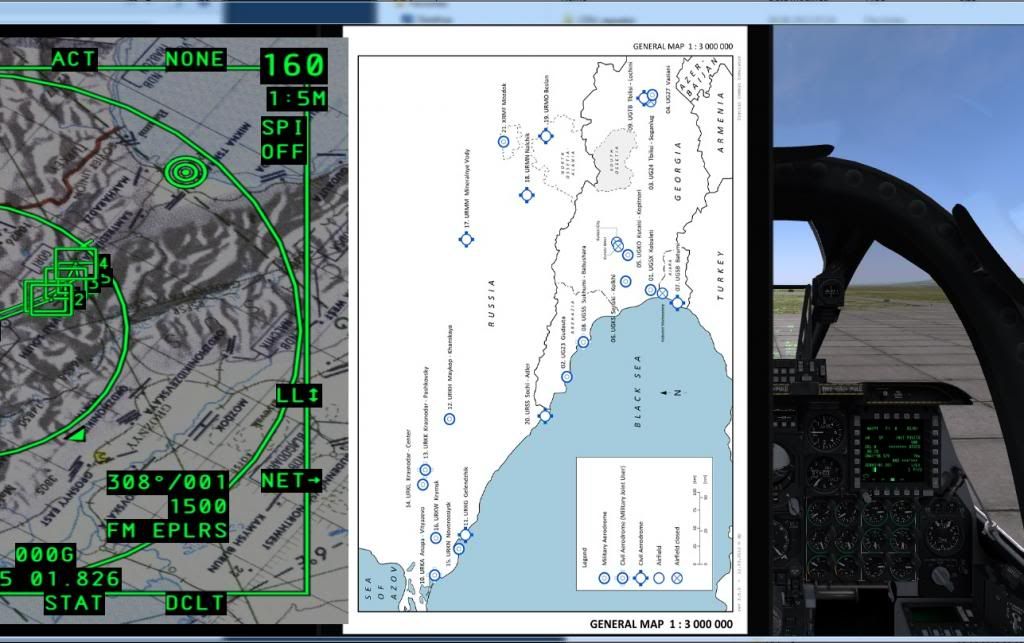Click the concentric-circle bullseye symbol on TAD
Image resolution: width=1024 pixels, height=643 pixels.
click(x=182, y=173)
